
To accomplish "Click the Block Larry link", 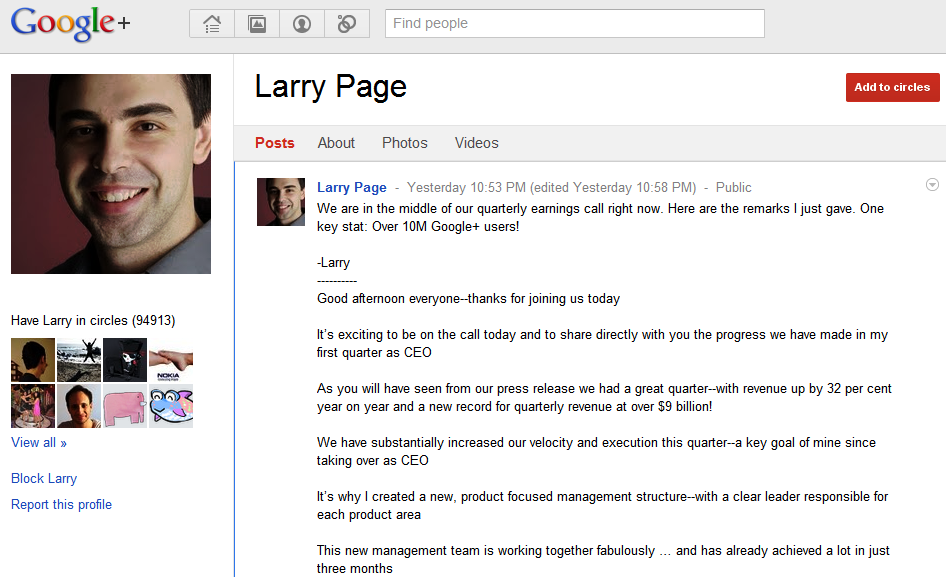I will pyautogui.click(x=44, y=479).
